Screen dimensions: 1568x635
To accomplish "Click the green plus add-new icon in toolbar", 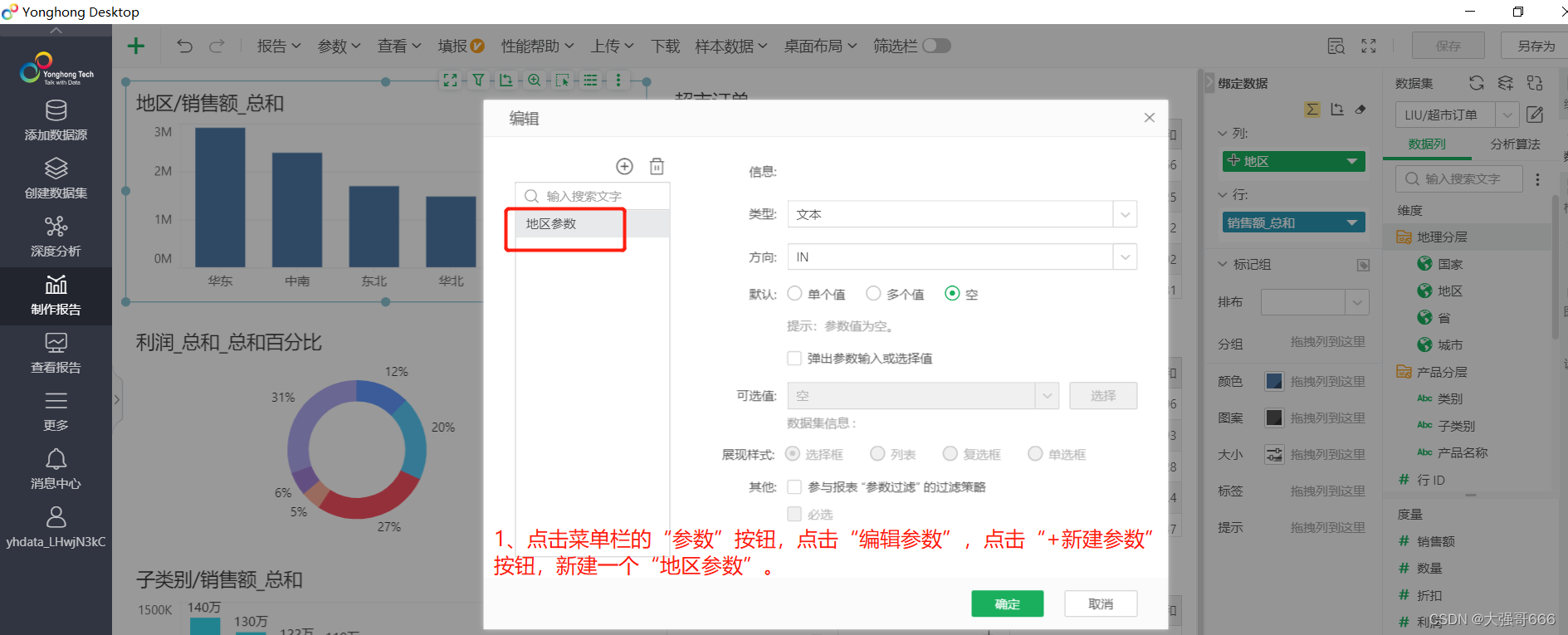I will point(135,46).
